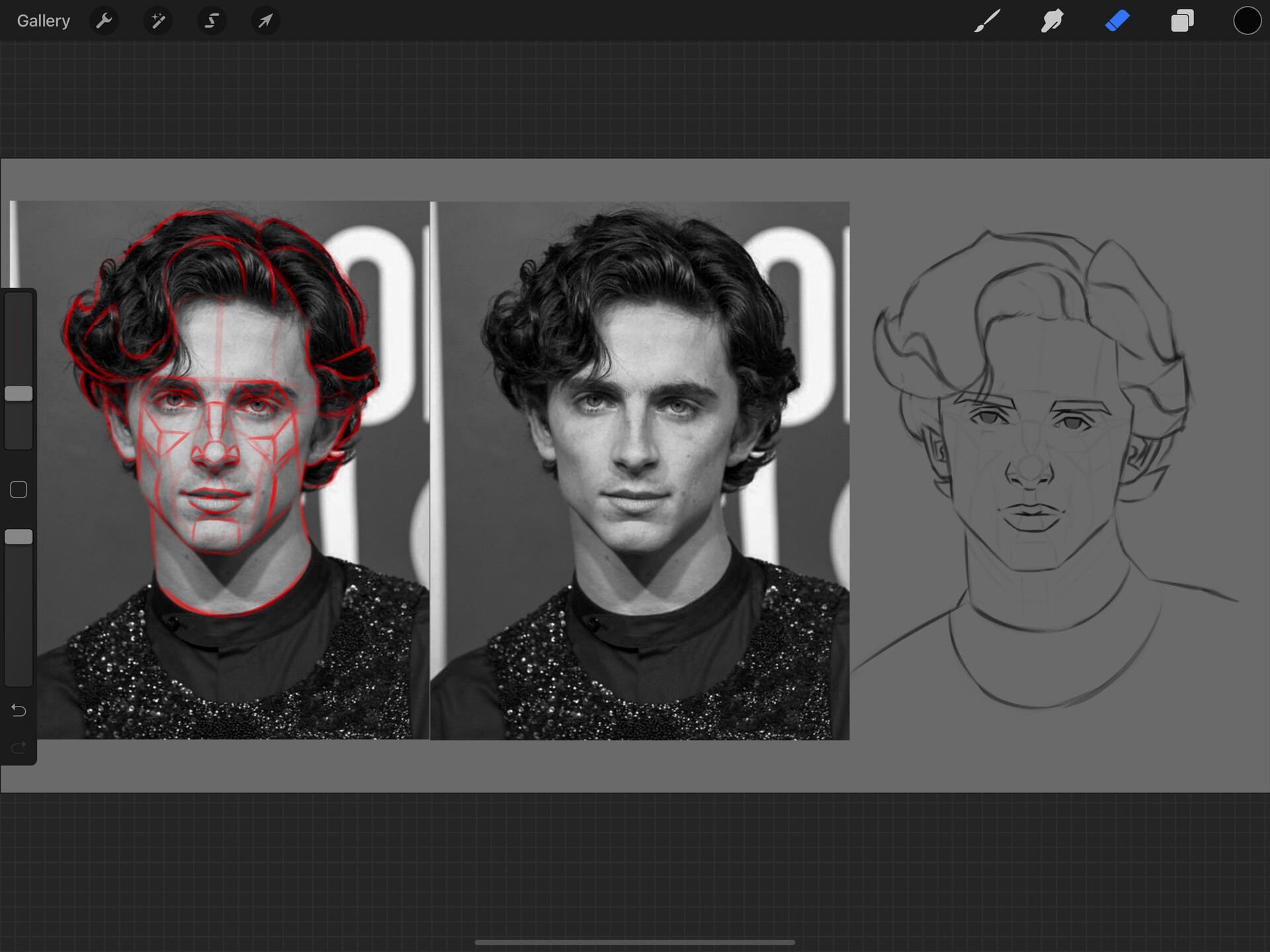Open the Layers panel
Screen dimensions: 1270x952
1183,21
